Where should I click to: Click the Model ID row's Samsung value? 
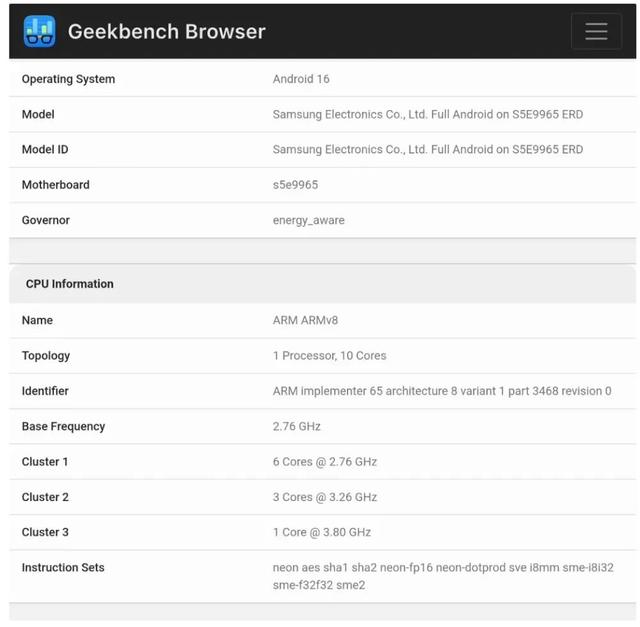point(427,150)
